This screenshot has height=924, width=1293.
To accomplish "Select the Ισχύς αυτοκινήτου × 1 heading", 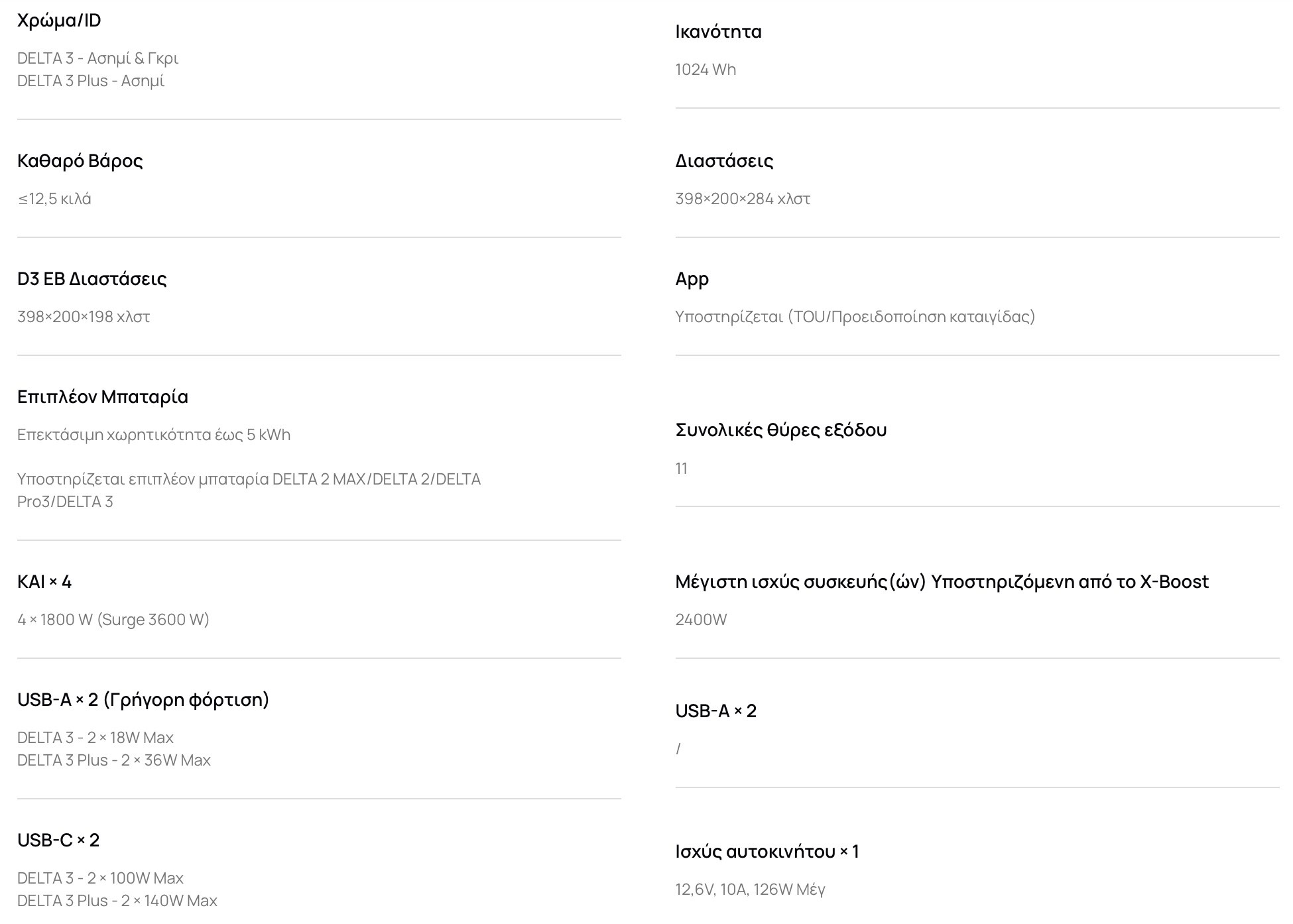I will tap(767, 852).
